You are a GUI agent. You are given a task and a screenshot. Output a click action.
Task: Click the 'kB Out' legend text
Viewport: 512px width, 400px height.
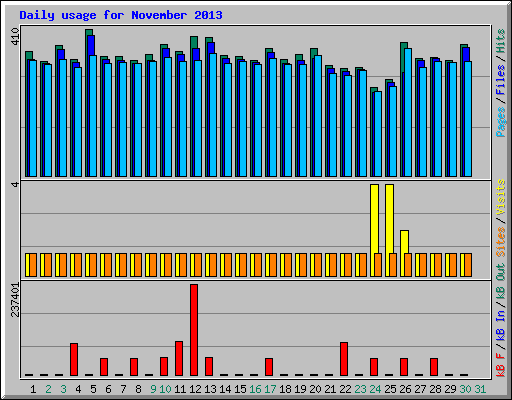pos(500,282)
